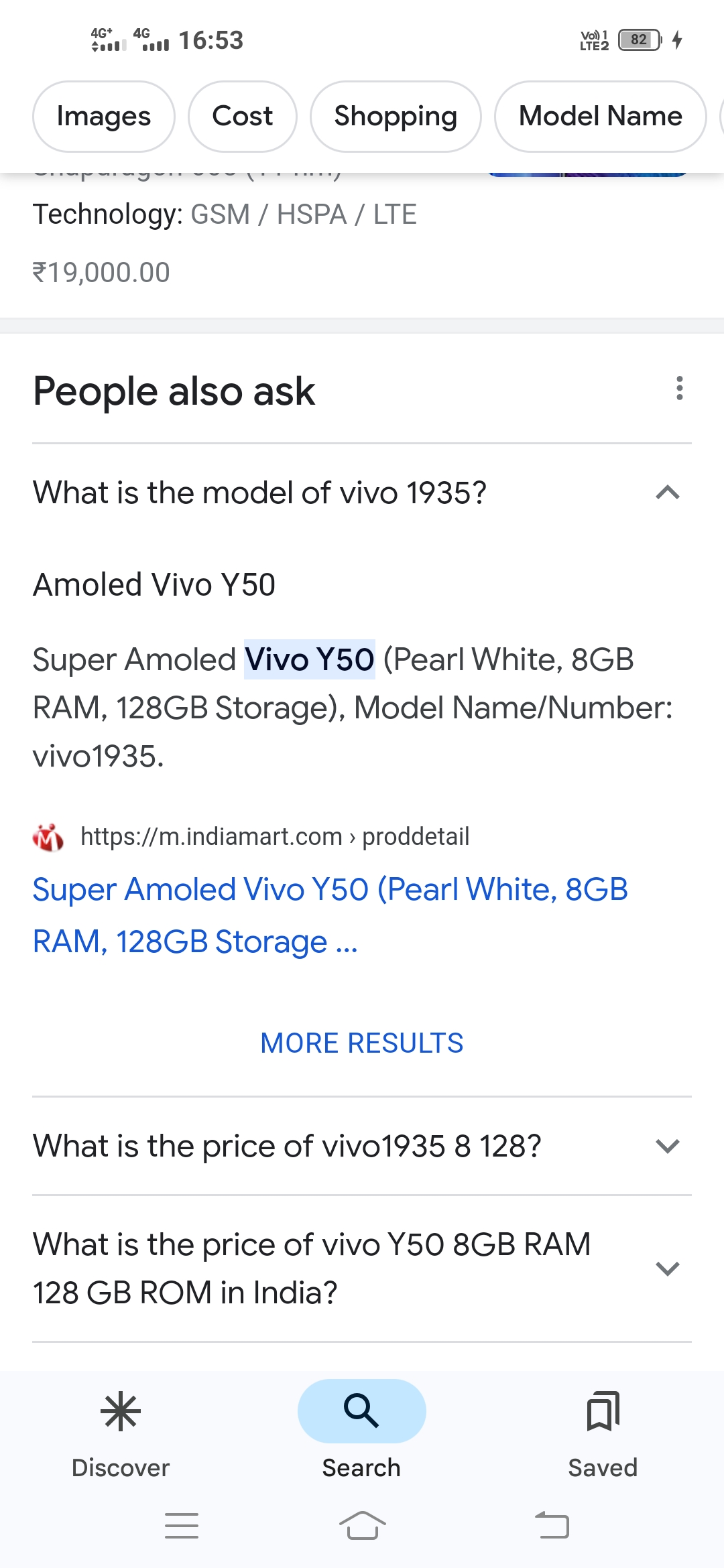
Task: Select the Images filter chip
Action: (104, 117)
